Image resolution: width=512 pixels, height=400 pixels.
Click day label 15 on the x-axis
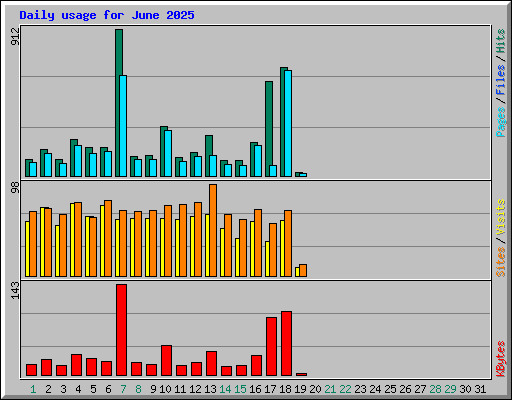click(x=240, y=389)
